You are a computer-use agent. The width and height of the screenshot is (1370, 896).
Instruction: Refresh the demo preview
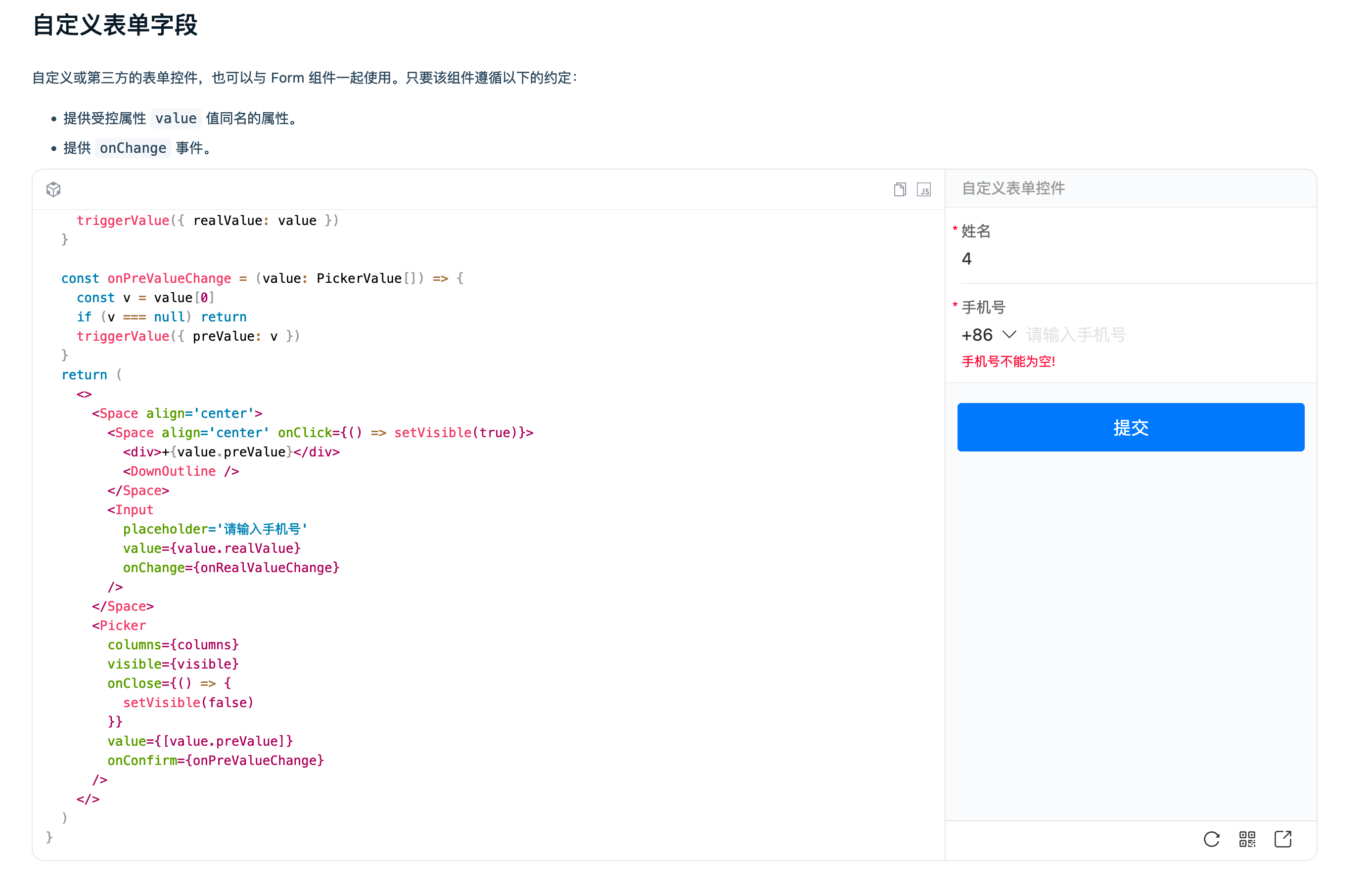click(x=1211, y=839)
